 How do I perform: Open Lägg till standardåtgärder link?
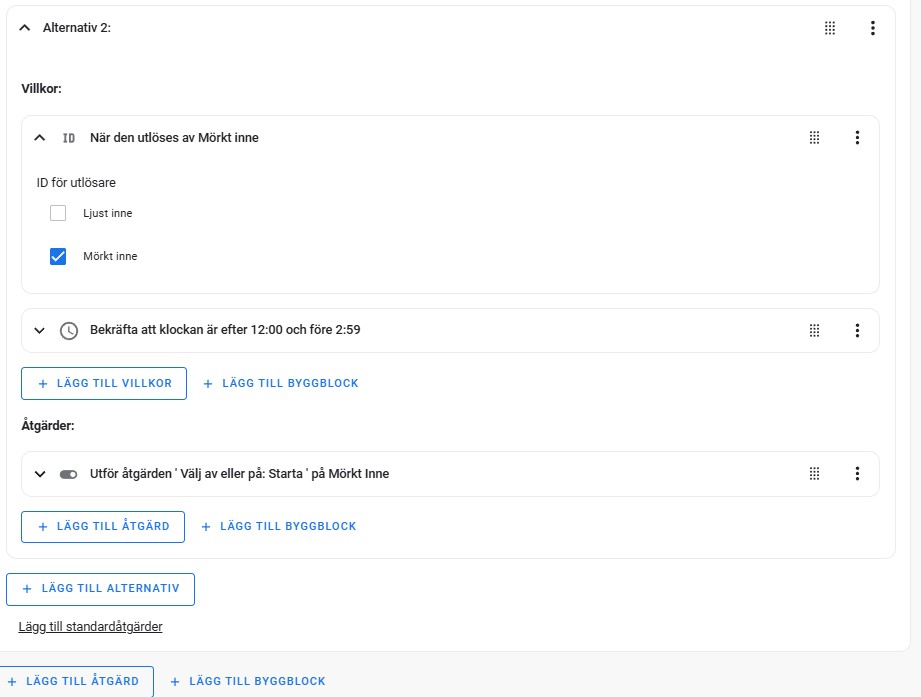pos(90,627)
